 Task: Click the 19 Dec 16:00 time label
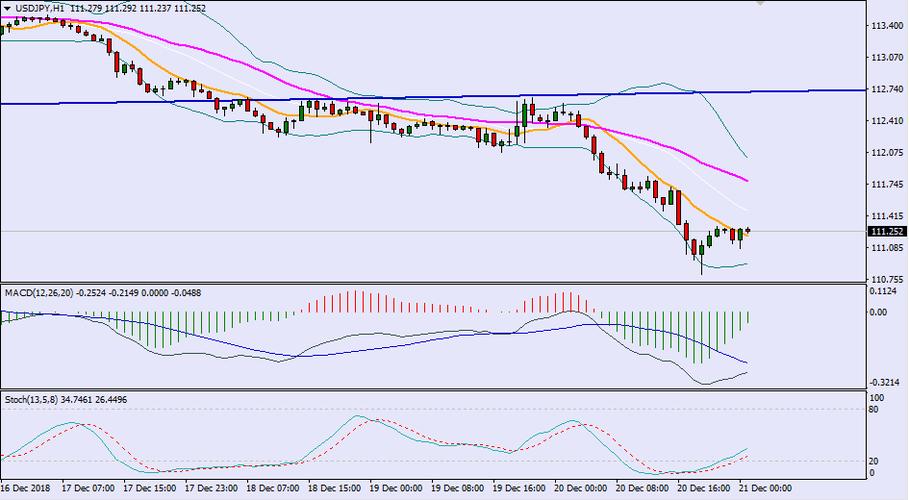pyautogui.click(x=518, y=489)
